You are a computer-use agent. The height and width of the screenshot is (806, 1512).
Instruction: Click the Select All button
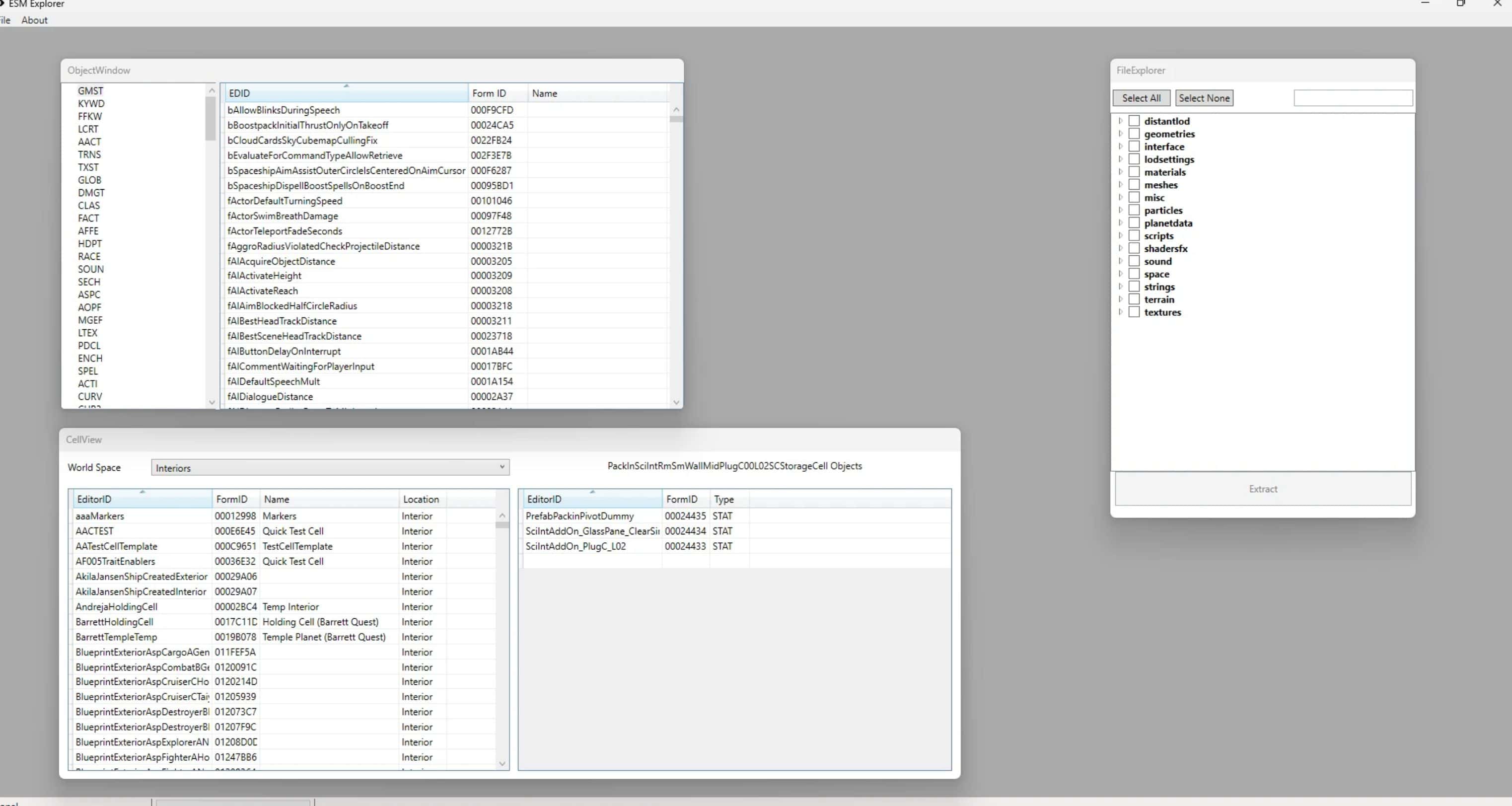(1141, 98)
